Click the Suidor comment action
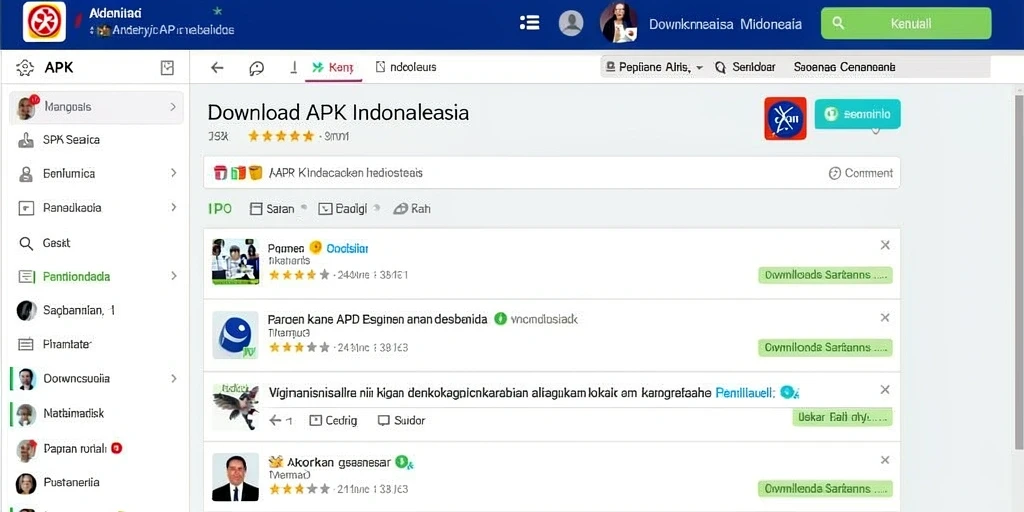 [x=402, y=421]
